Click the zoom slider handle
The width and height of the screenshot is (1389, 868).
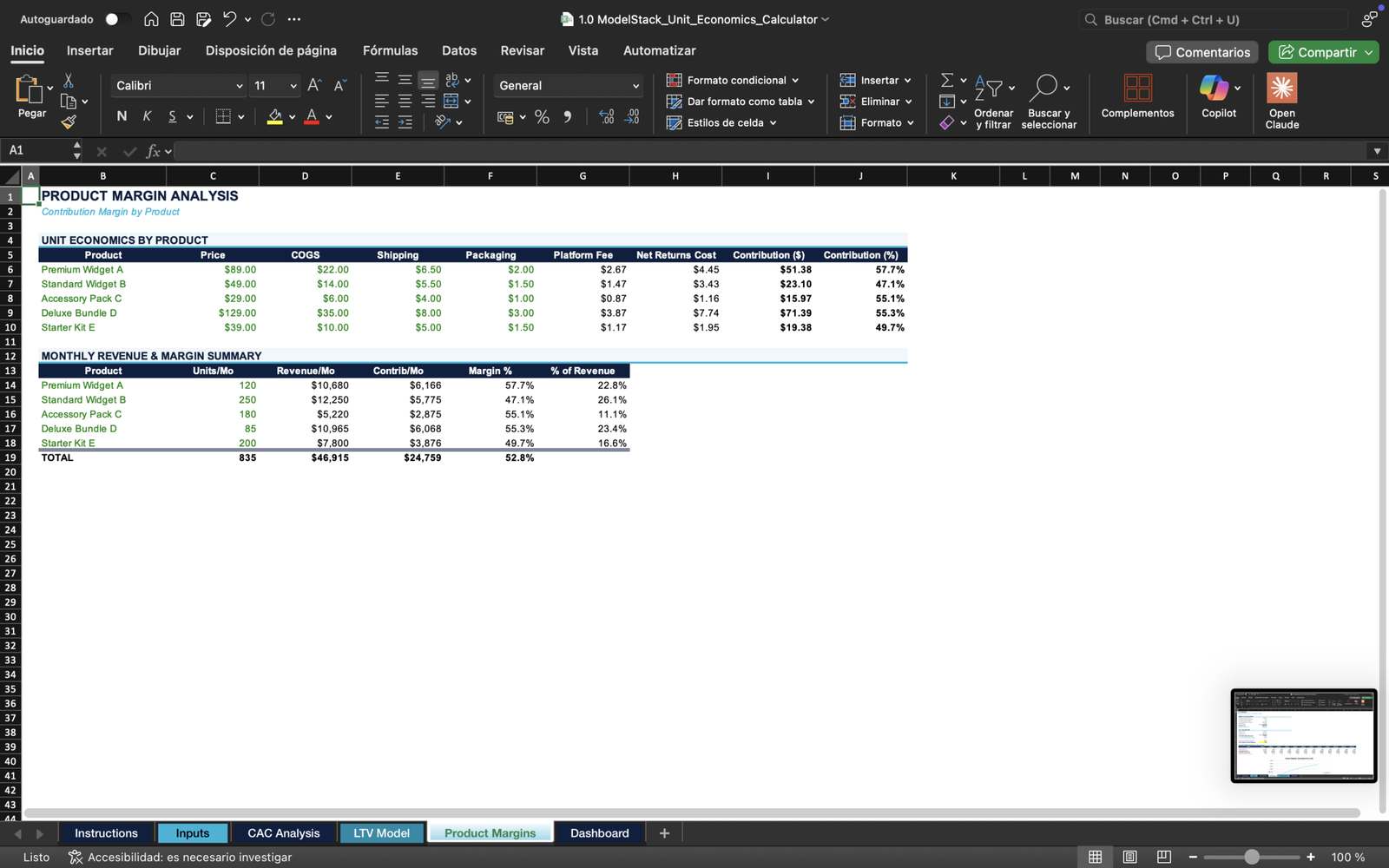[x=1251, y=857]
